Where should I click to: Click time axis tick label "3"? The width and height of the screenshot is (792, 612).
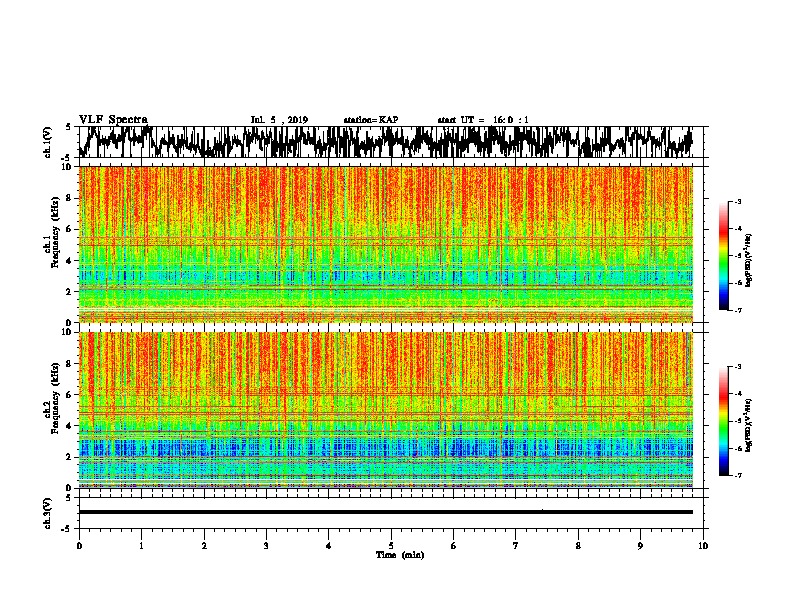pyautogui.click(x=266, y=546)
